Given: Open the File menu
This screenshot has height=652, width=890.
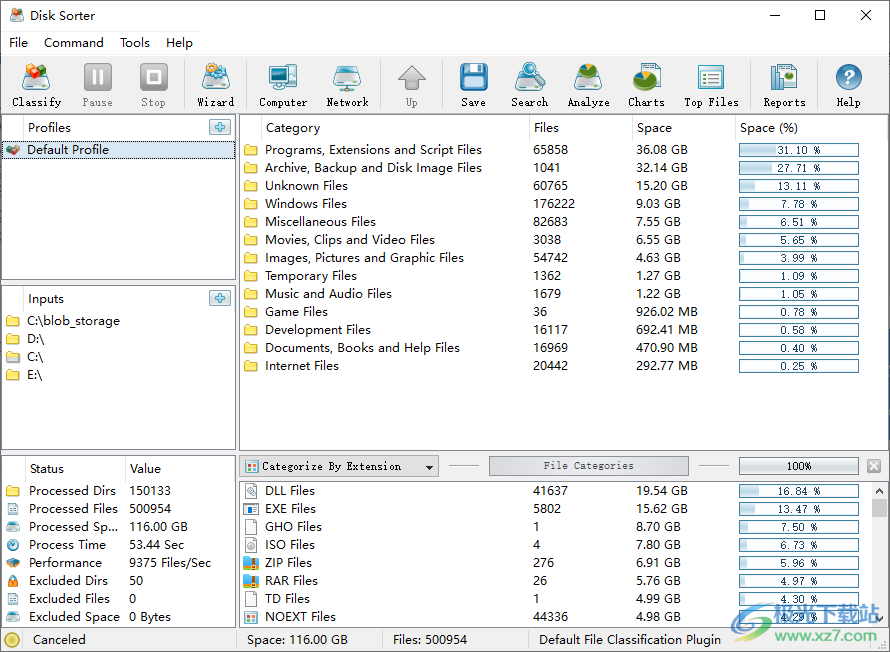Looking at the screenshot, I should [x=18, y=43].
